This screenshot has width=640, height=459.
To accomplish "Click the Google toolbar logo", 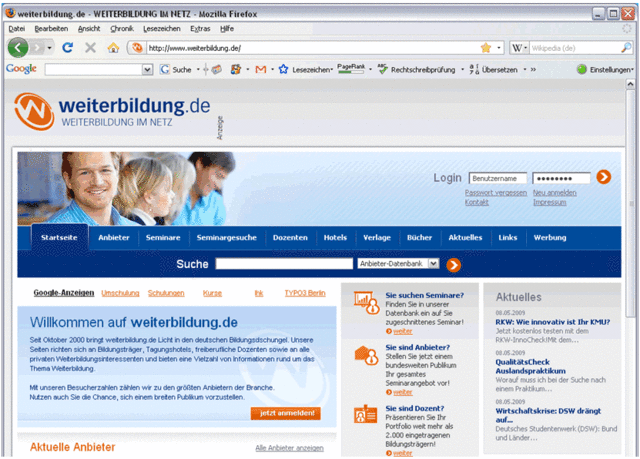I will point(21,69).
